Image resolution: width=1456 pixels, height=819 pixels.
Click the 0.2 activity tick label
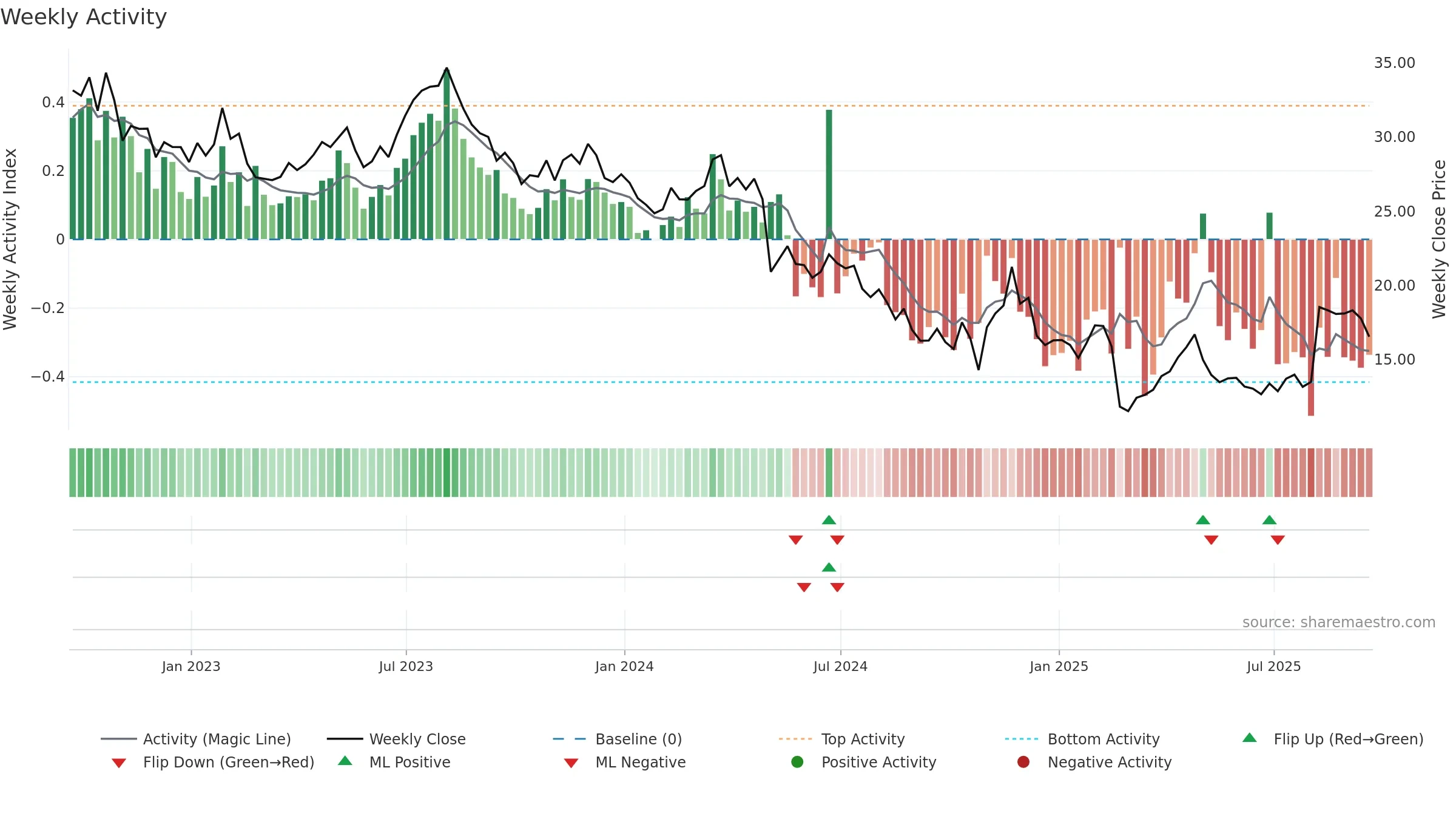point(53,170)
